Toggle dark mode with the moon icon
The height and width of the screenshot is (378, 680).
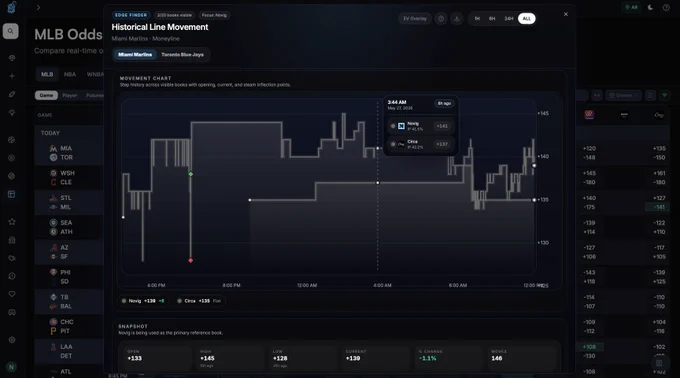pos(650,7)
